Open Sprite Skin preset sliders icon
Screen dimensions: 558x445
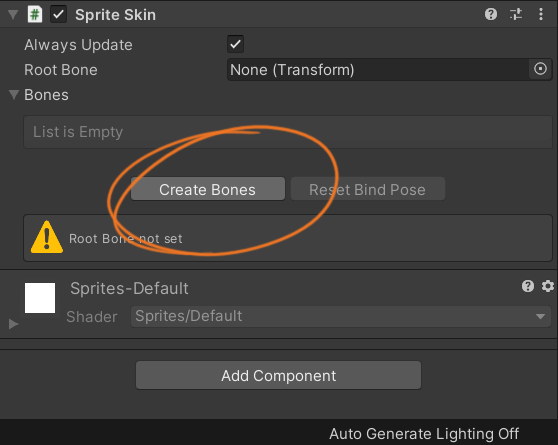[x=516, y=14]
